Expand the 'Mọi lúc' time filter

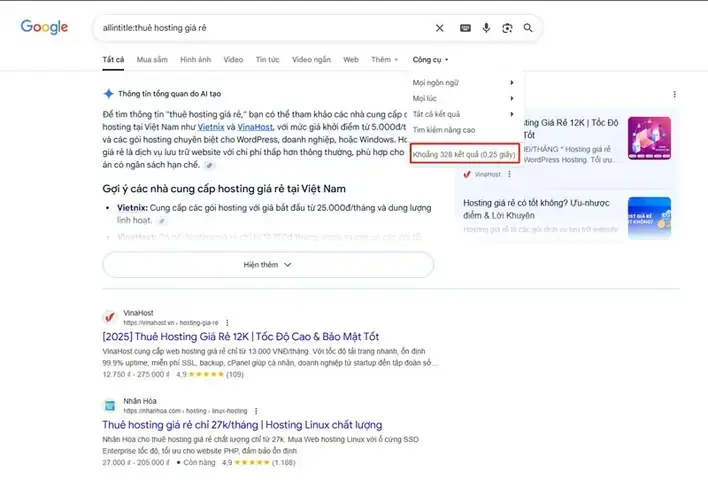pos(463,98)
